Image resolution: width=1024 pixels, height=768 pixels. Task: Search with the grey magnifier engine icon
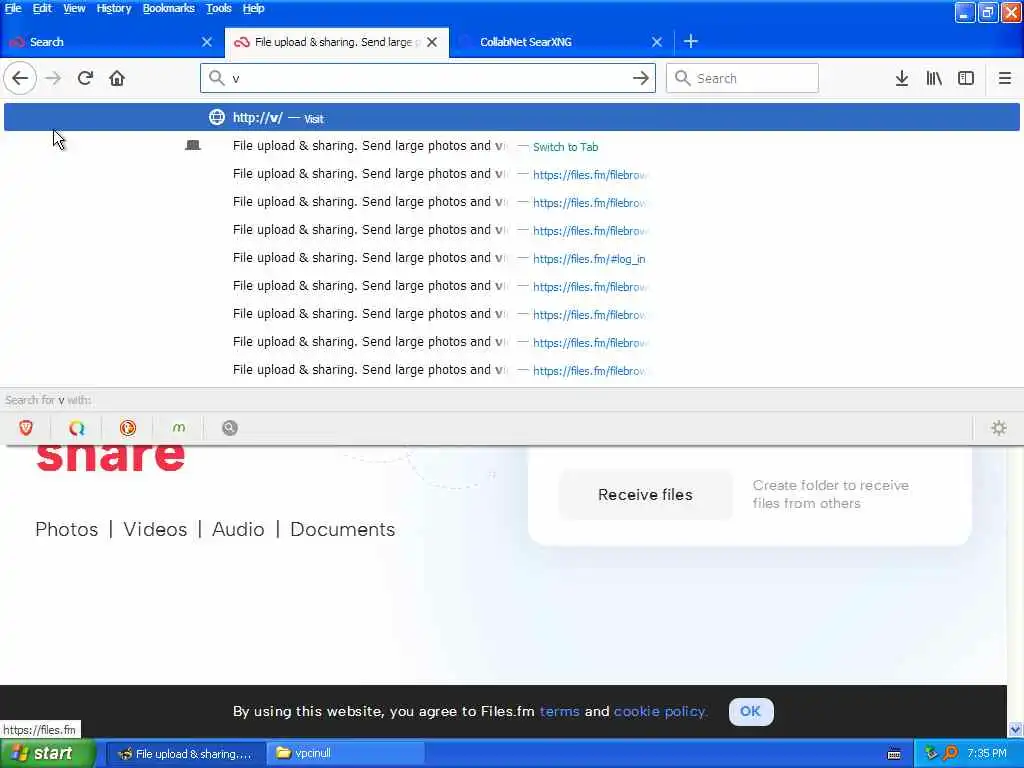point(230,428)
